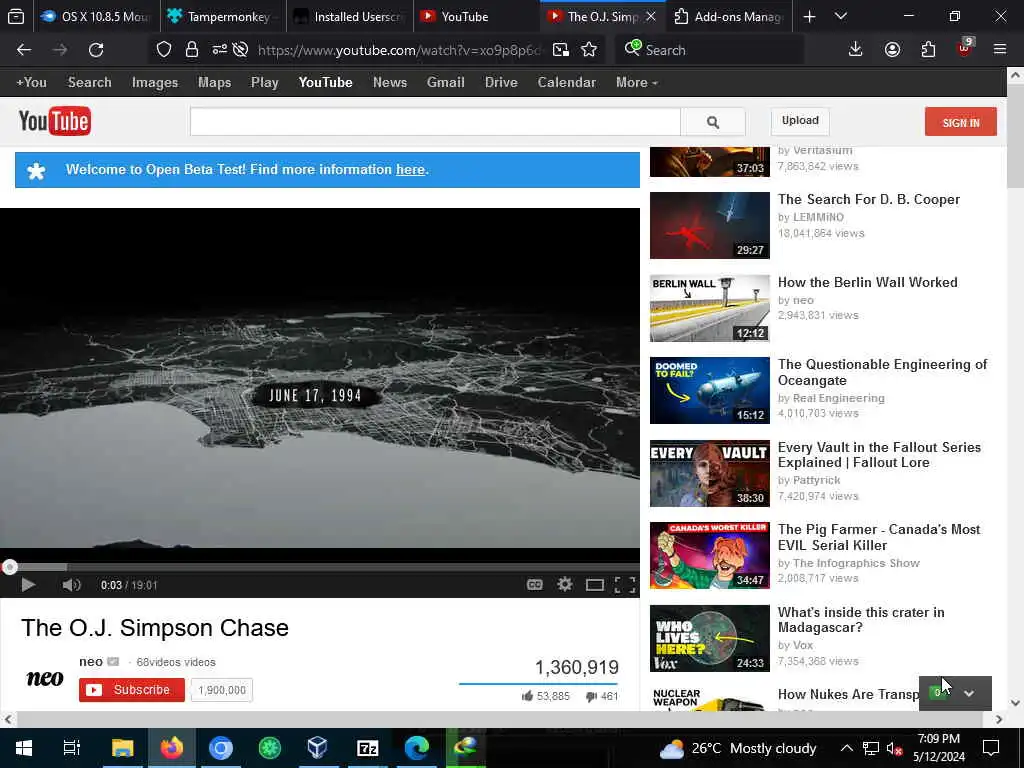Open the neo channel avatar
Image resolution: width=1024 pixels, height=768 pixels.
click(x=44, y=678)
